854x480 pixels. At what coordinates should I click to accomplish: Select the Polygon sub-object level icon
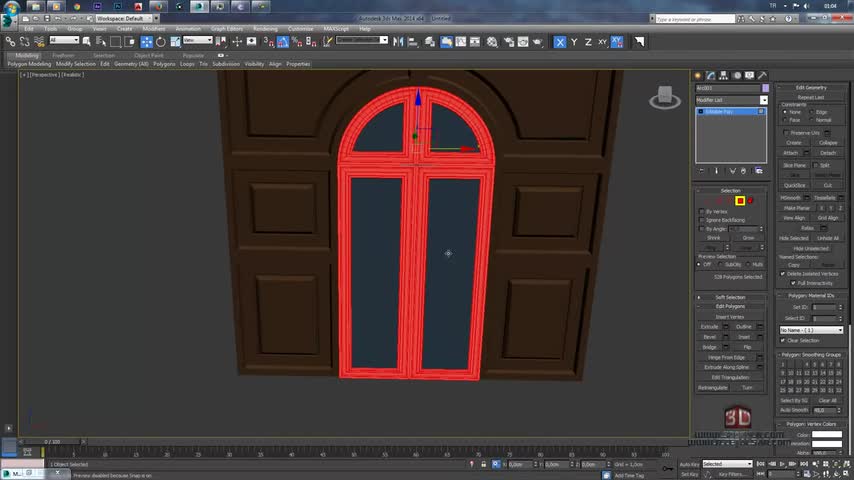tap(740, 201)
